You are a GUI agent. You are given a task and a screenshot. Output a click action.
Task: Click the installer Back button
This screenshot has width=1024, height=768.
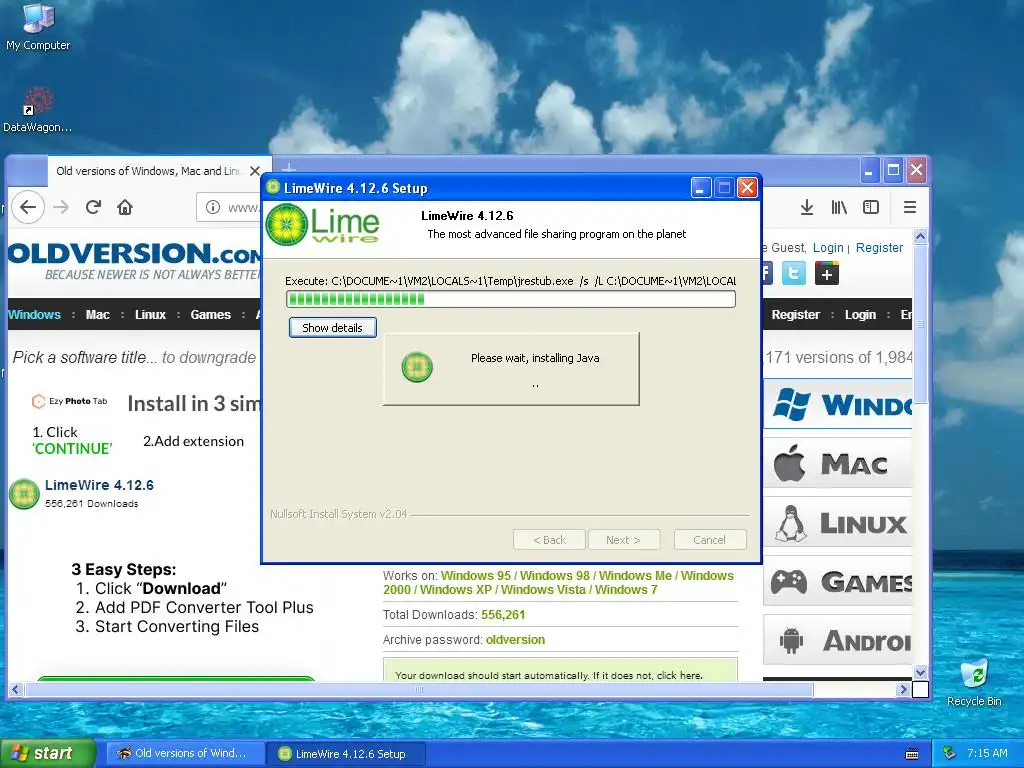coord(549,539)
